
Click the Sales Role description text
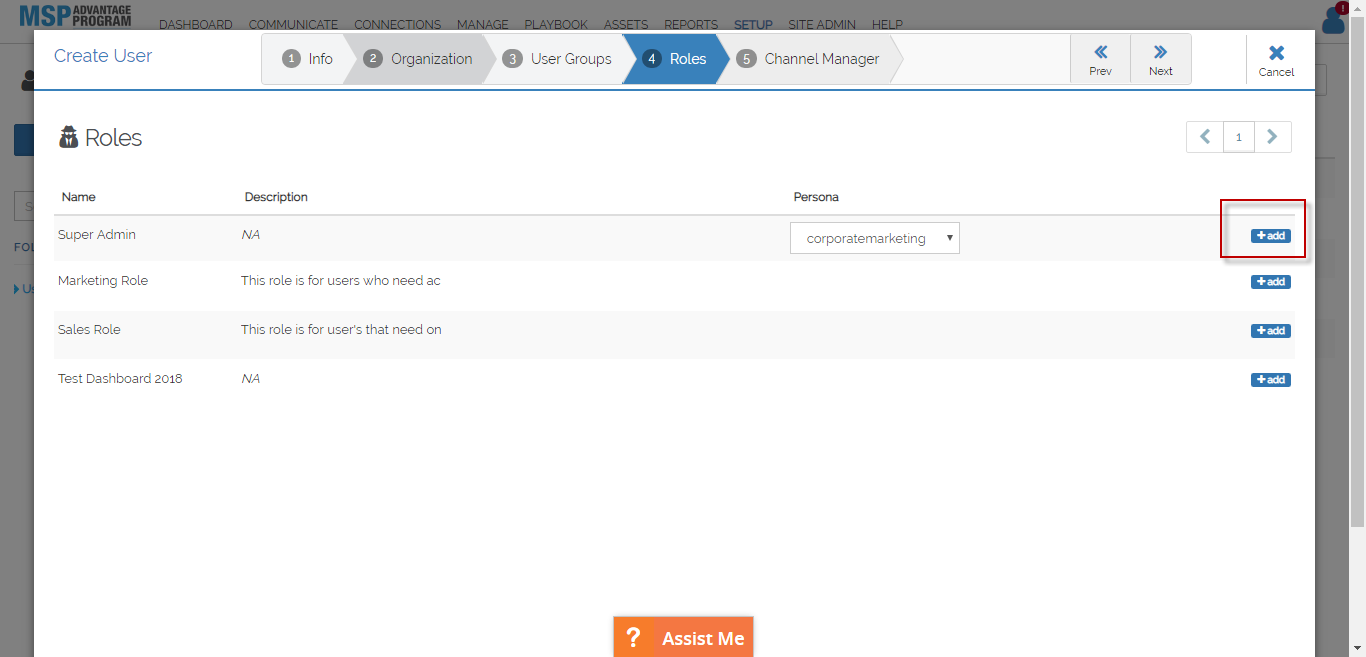click(341, 330)
